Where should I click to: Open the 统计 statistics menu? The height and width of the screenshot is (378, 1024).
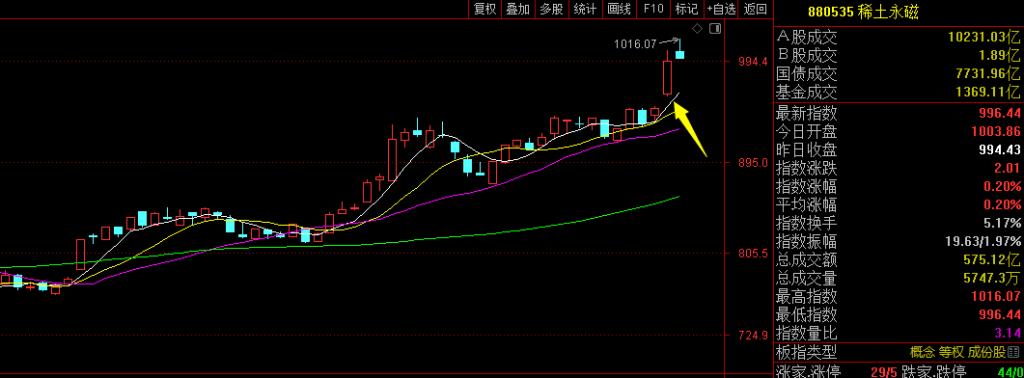[x=585, y=8]
